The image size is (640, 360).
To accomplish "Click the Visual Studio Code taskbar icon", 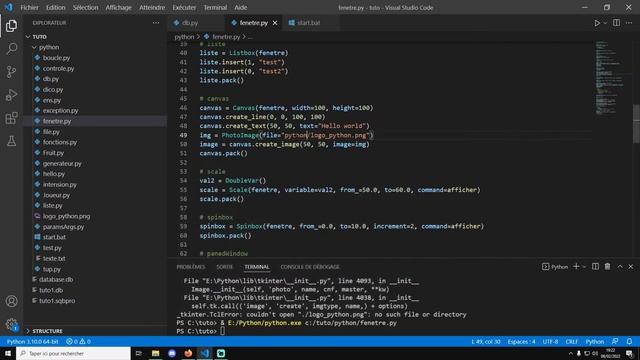I will (204, 353).
